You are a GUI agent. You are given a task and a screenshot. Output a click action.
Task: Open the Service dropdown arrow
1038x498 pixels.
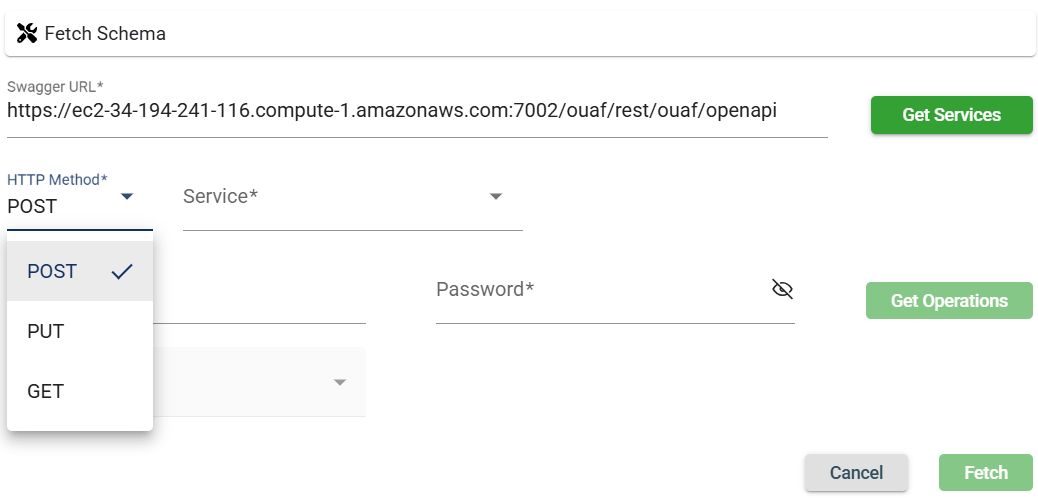click(496, 197)
